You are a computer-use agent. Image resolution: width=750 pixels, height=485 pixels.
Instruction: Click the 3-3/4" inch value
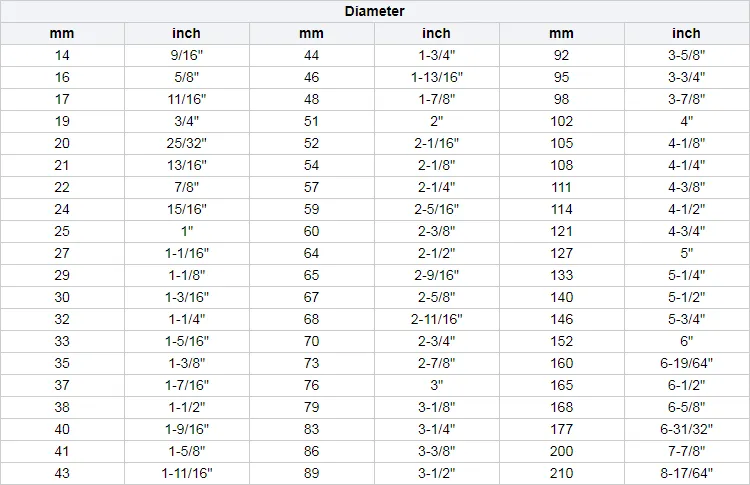point(687,77)
